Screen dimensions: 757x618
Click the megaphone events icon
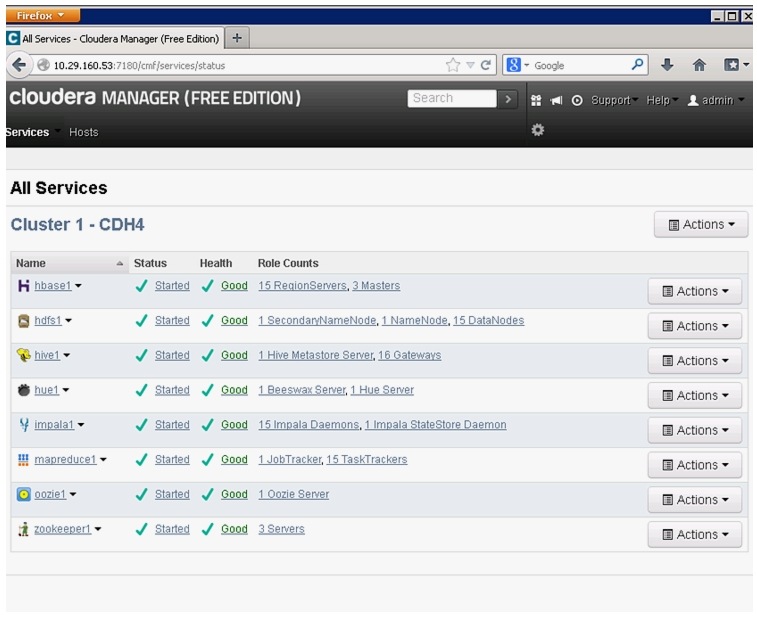556,100
